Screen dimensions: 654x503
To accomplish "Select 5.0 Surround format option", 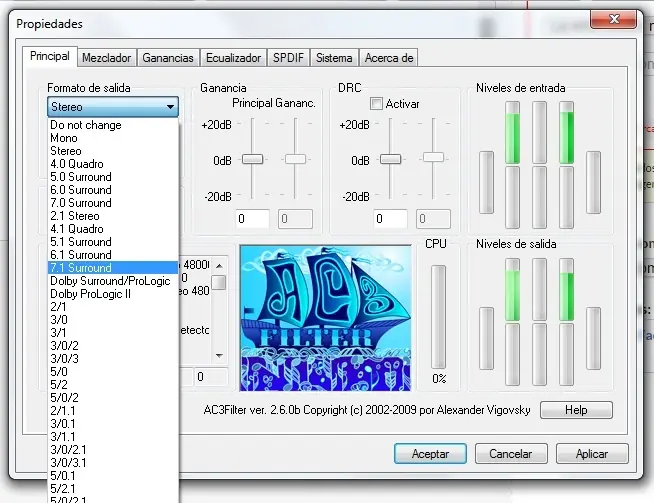I will coord(113,177).
